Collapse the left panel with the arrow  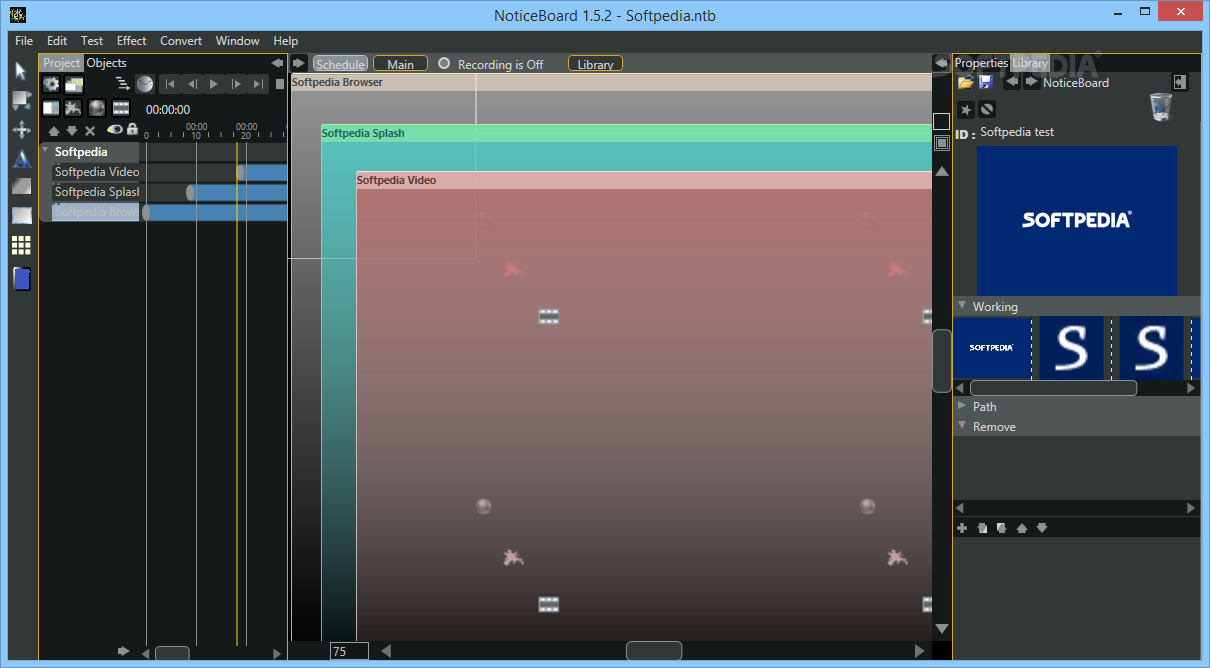click(277, 63)
